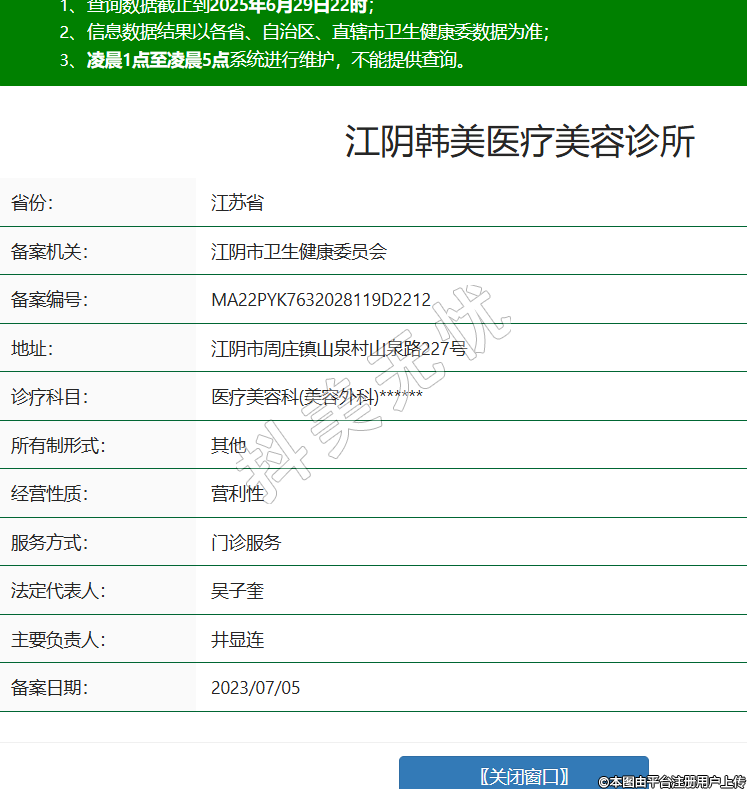Click the 经营性质 value 营利性

(x=237, y=494)
